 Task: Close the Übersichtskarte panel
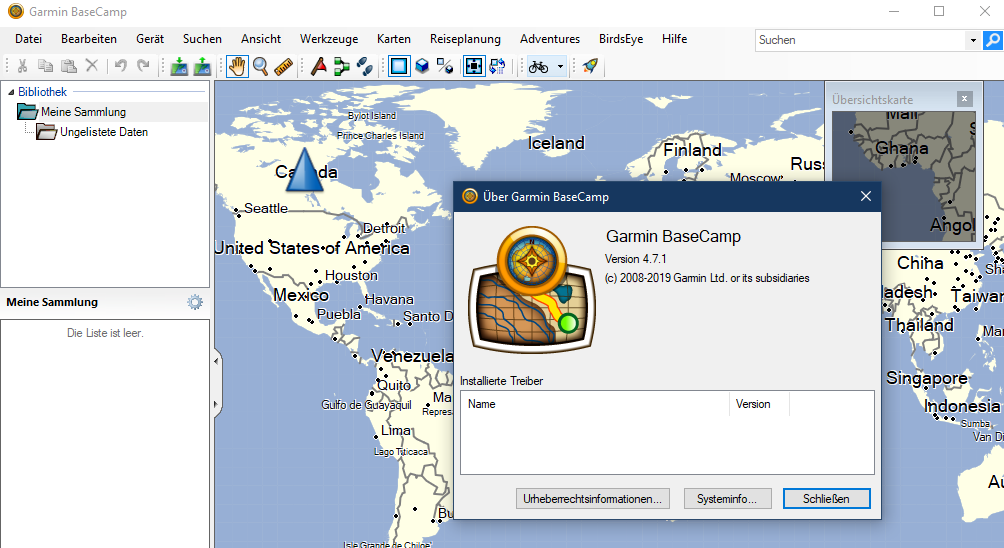pyautogui.click(x=964, y=99)
